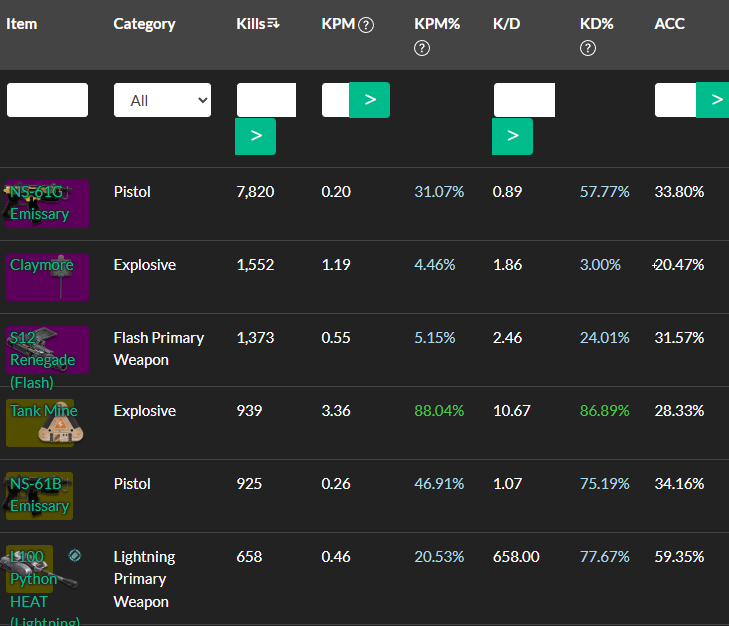Viewport: 729px width, 626px height.
Task: Select the 88.04% KPM percentile value
Action: click(439, 411)
